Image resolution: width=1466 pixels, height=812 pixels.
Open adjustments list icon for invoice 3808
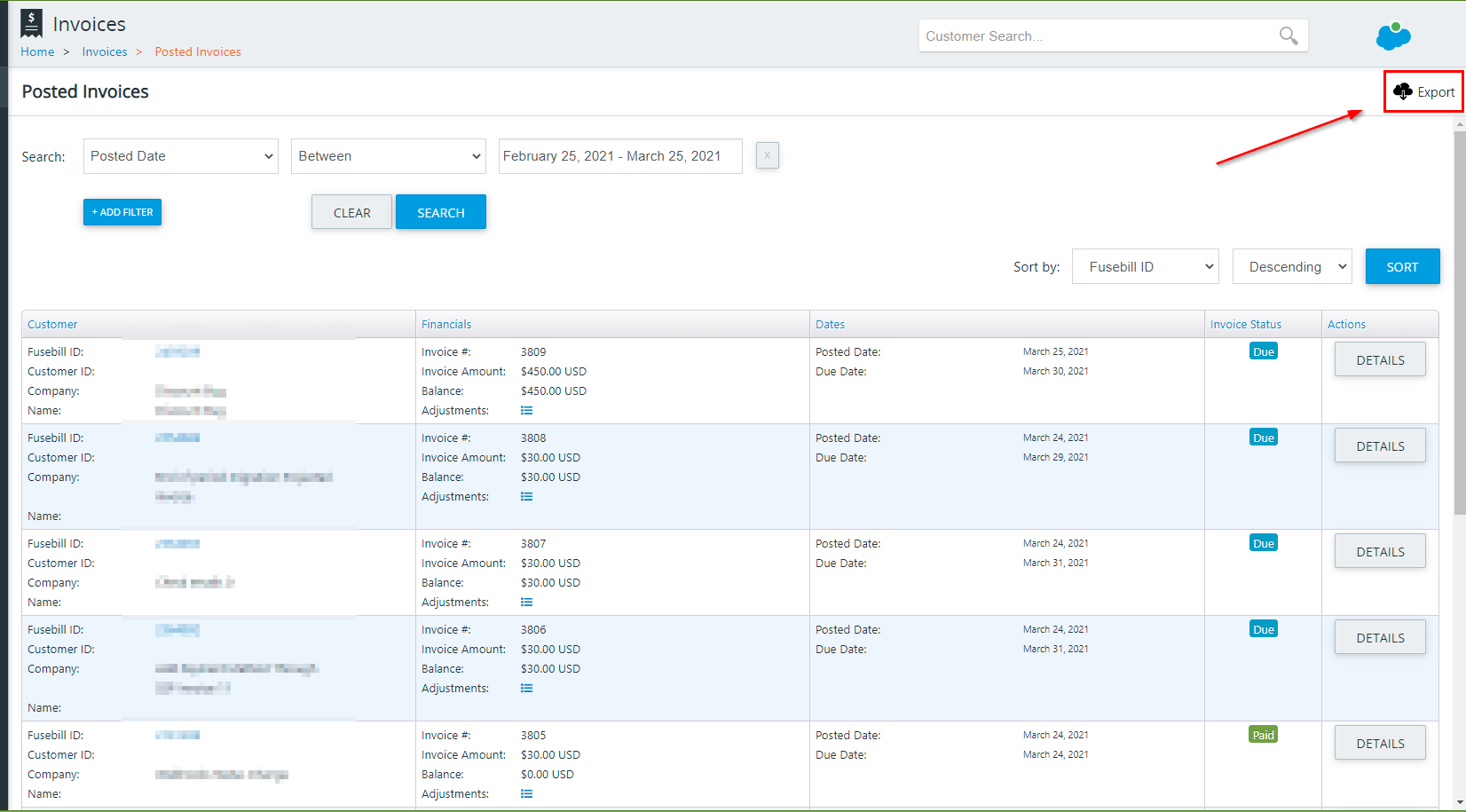click(526, 497)
